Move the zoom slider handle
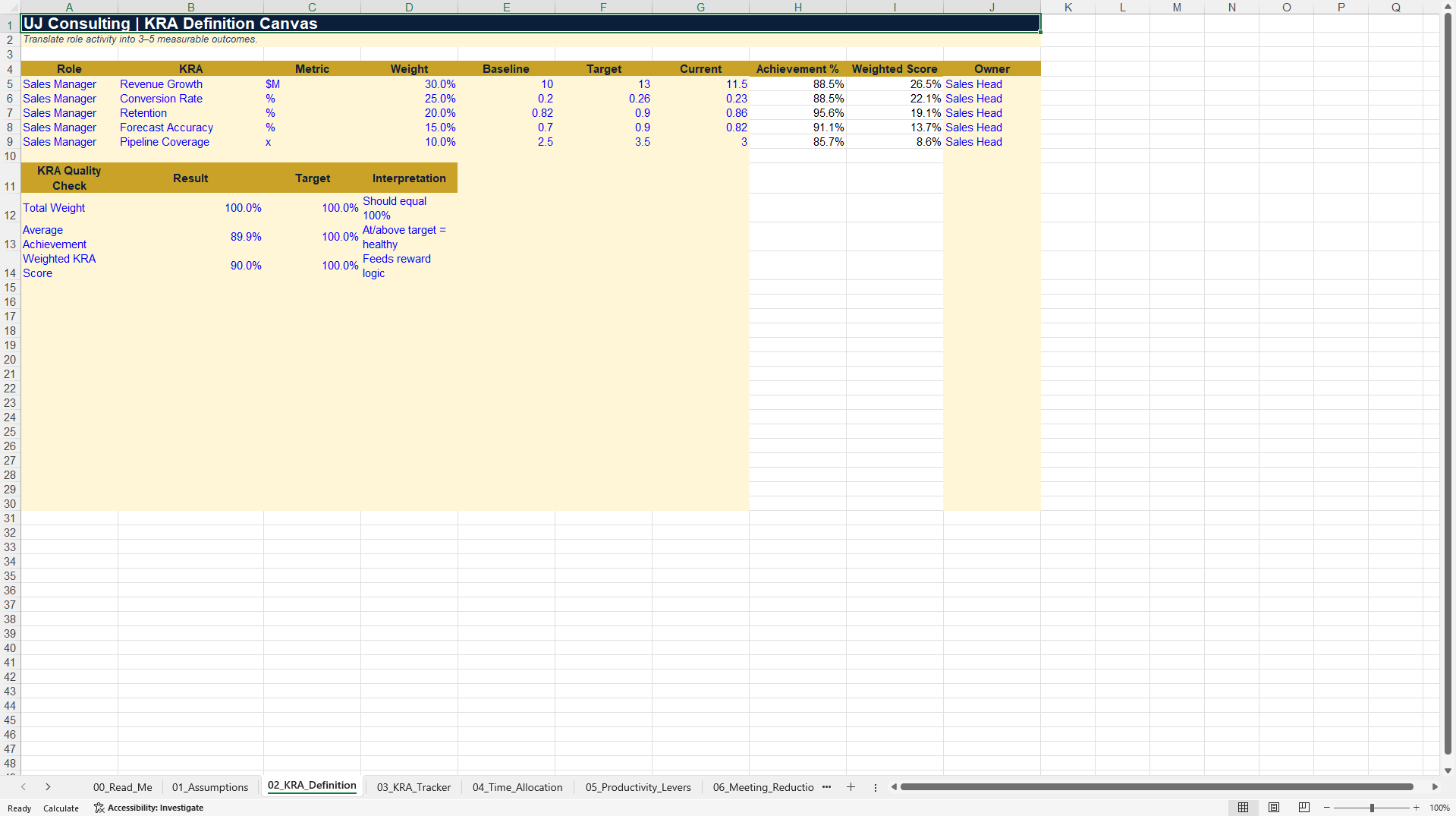Screen dimensions: 1456x816 pos(1372,808)
